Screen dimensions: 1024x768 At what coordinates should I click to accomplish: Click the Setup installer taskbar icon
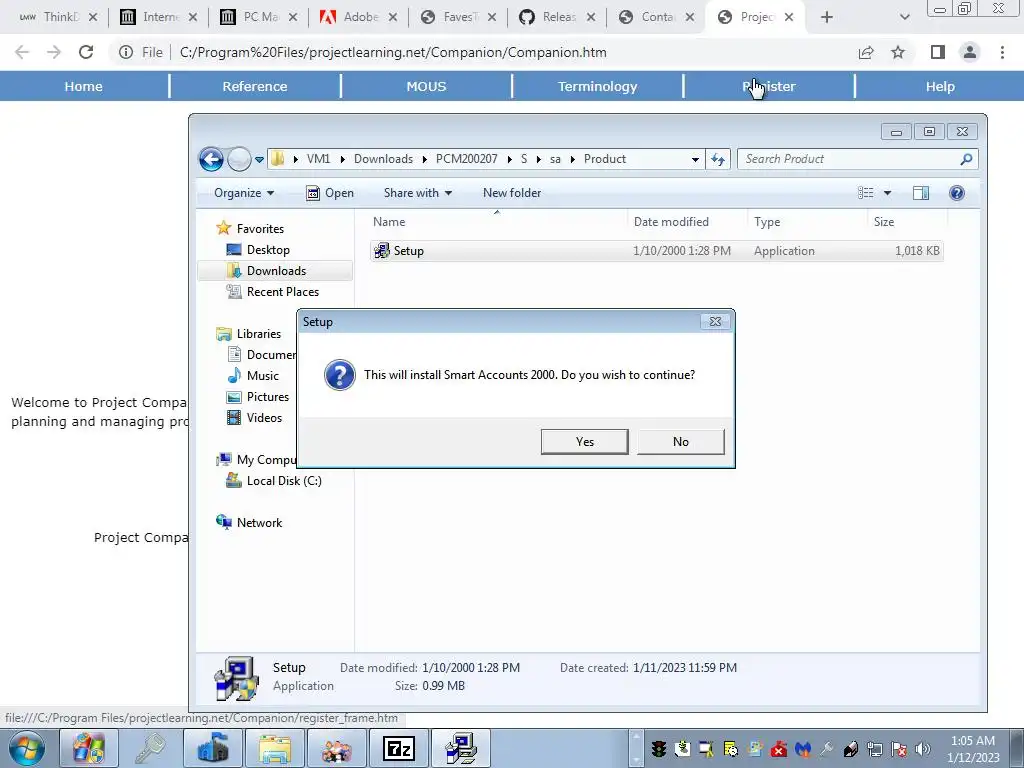click(x=460, y=748)
